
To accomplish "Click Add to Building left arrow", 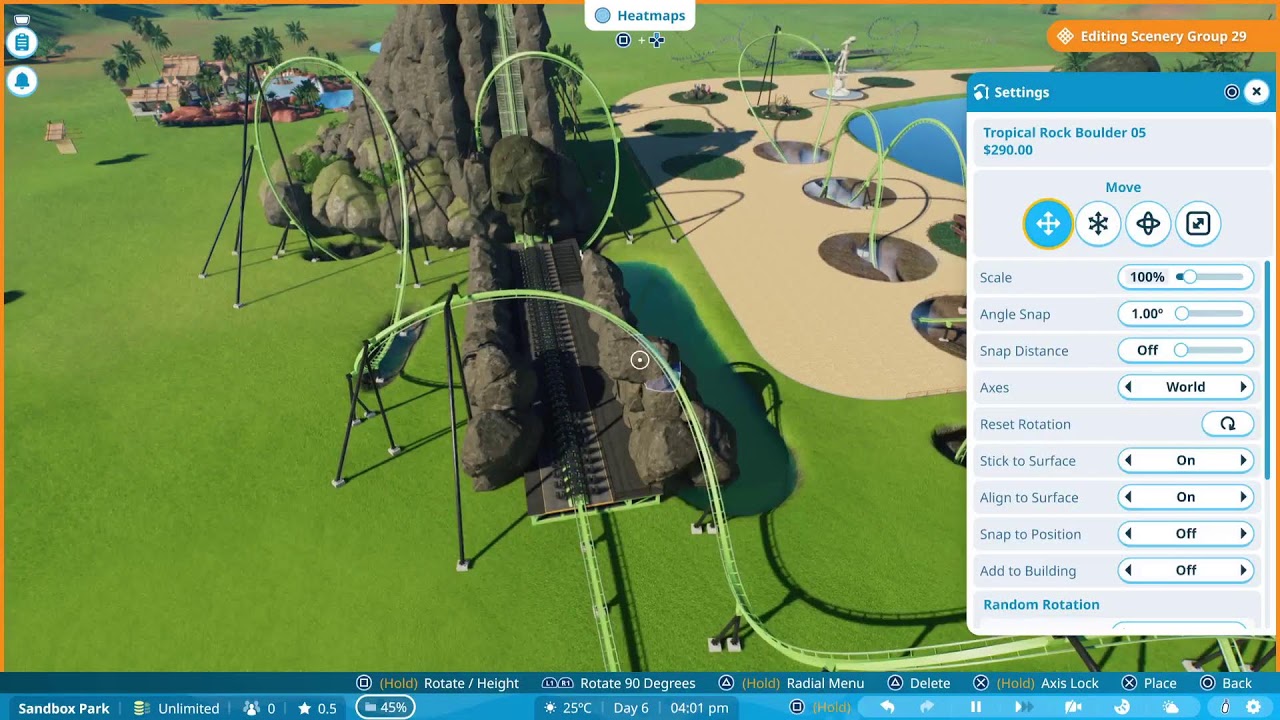I will click(1129, 570).
